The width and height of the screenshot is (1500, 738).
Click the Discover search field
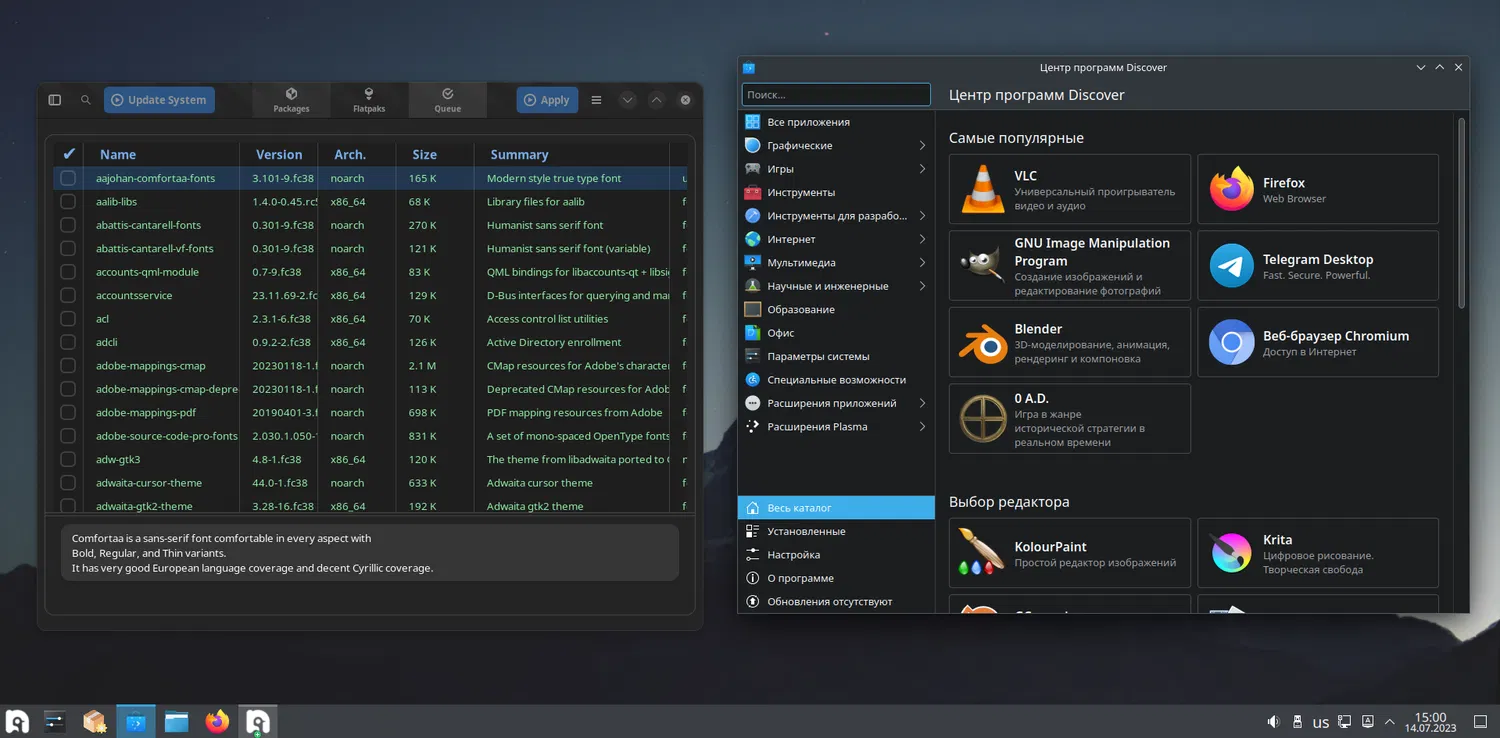(x=836, y=95)
